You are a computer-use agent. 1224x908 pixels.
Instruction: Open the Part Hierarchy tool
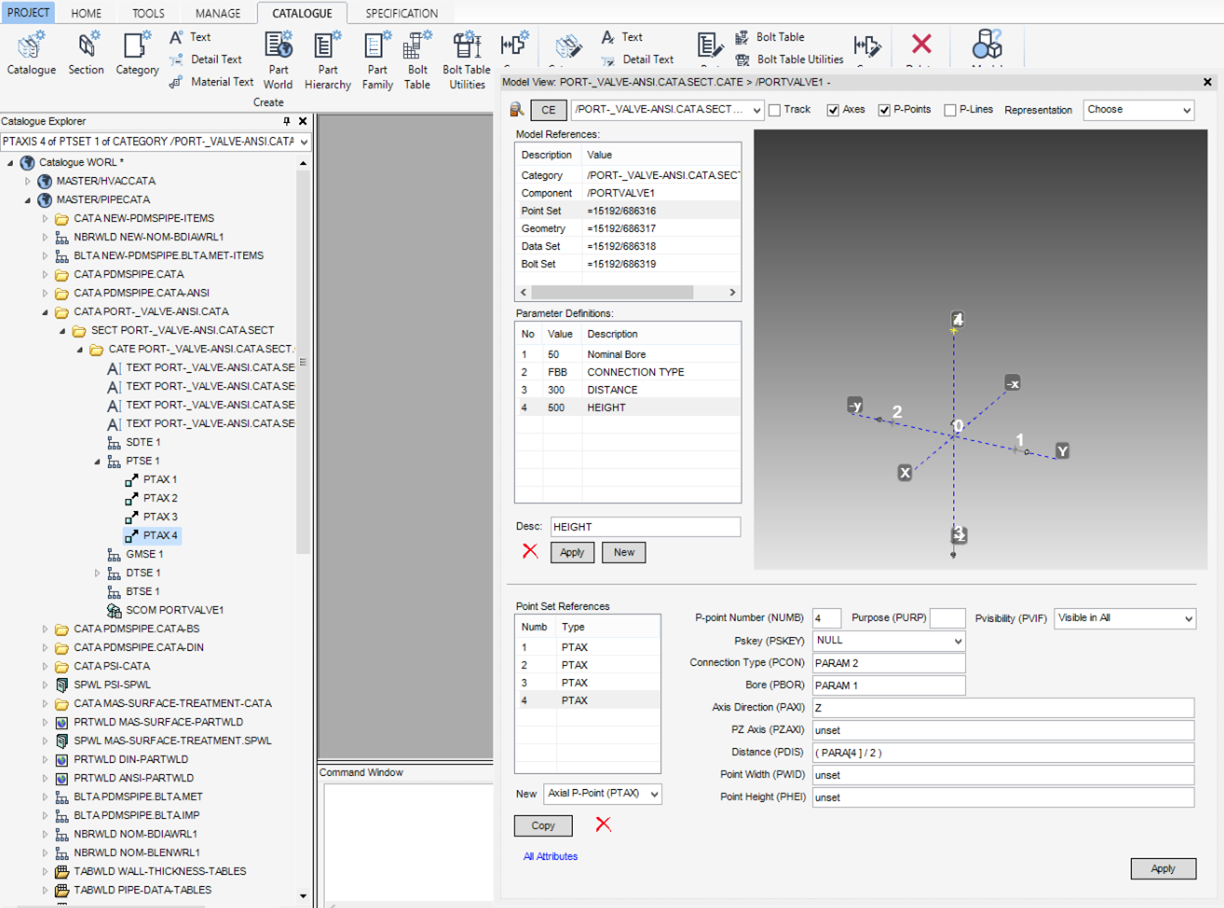(x=327, y=47)
